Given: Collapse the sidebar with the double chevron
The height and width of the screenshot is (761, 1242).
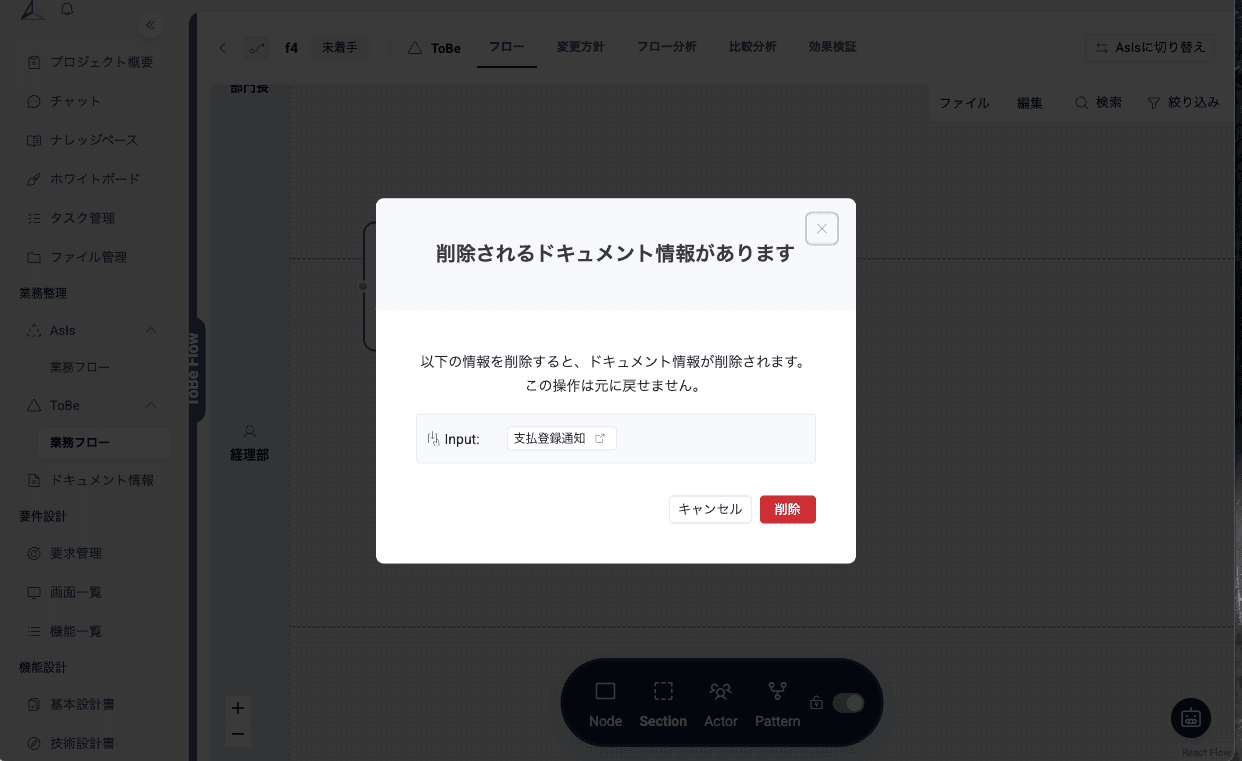Looking at the screenshot, I should click(x=150, y=24).
